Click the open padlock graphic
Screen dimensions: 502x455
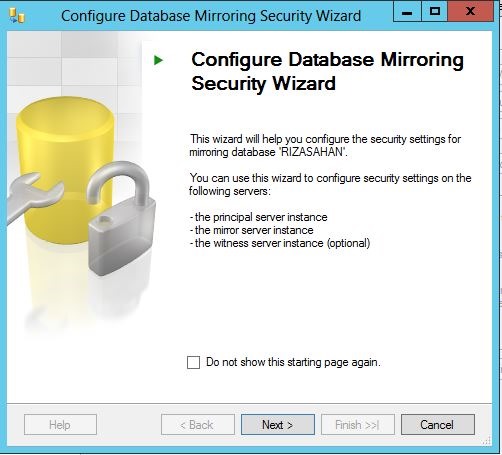click(121, 218)
